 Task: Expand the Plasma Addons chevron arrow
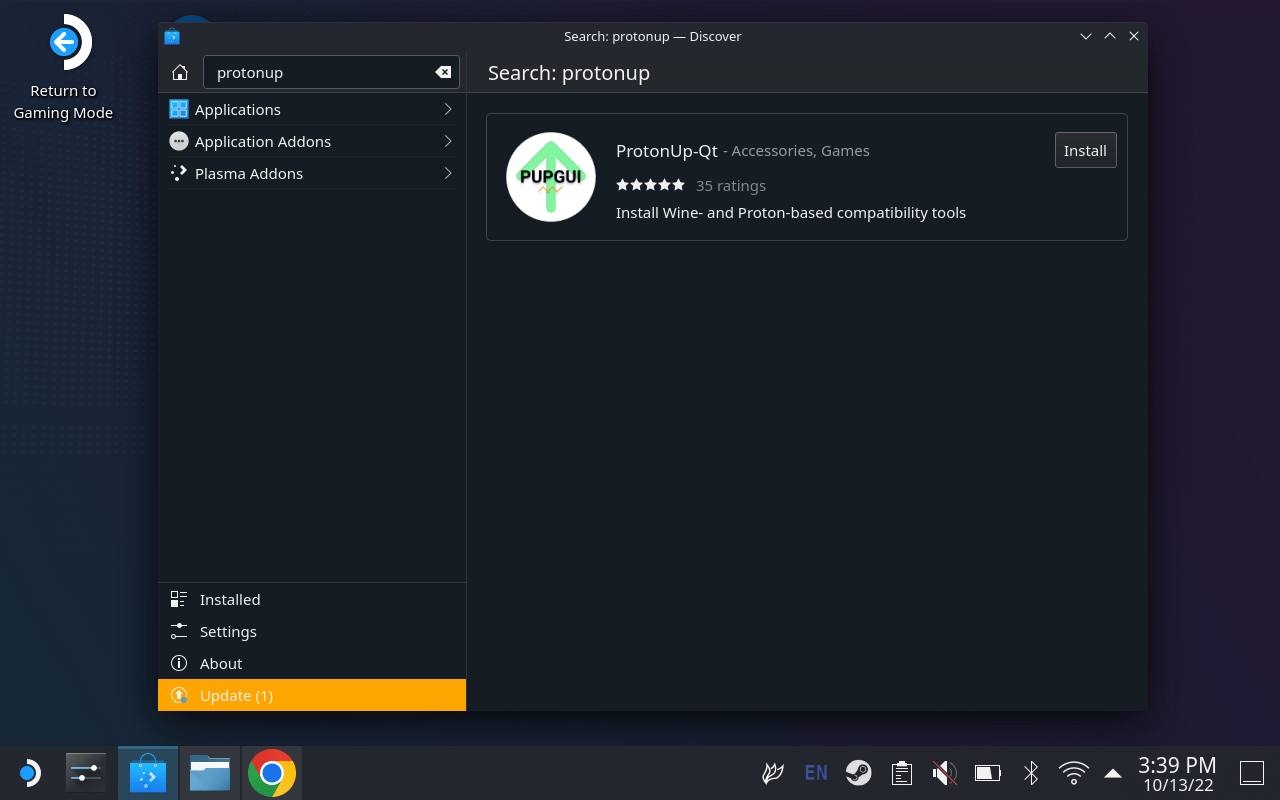tap(448, 173)
